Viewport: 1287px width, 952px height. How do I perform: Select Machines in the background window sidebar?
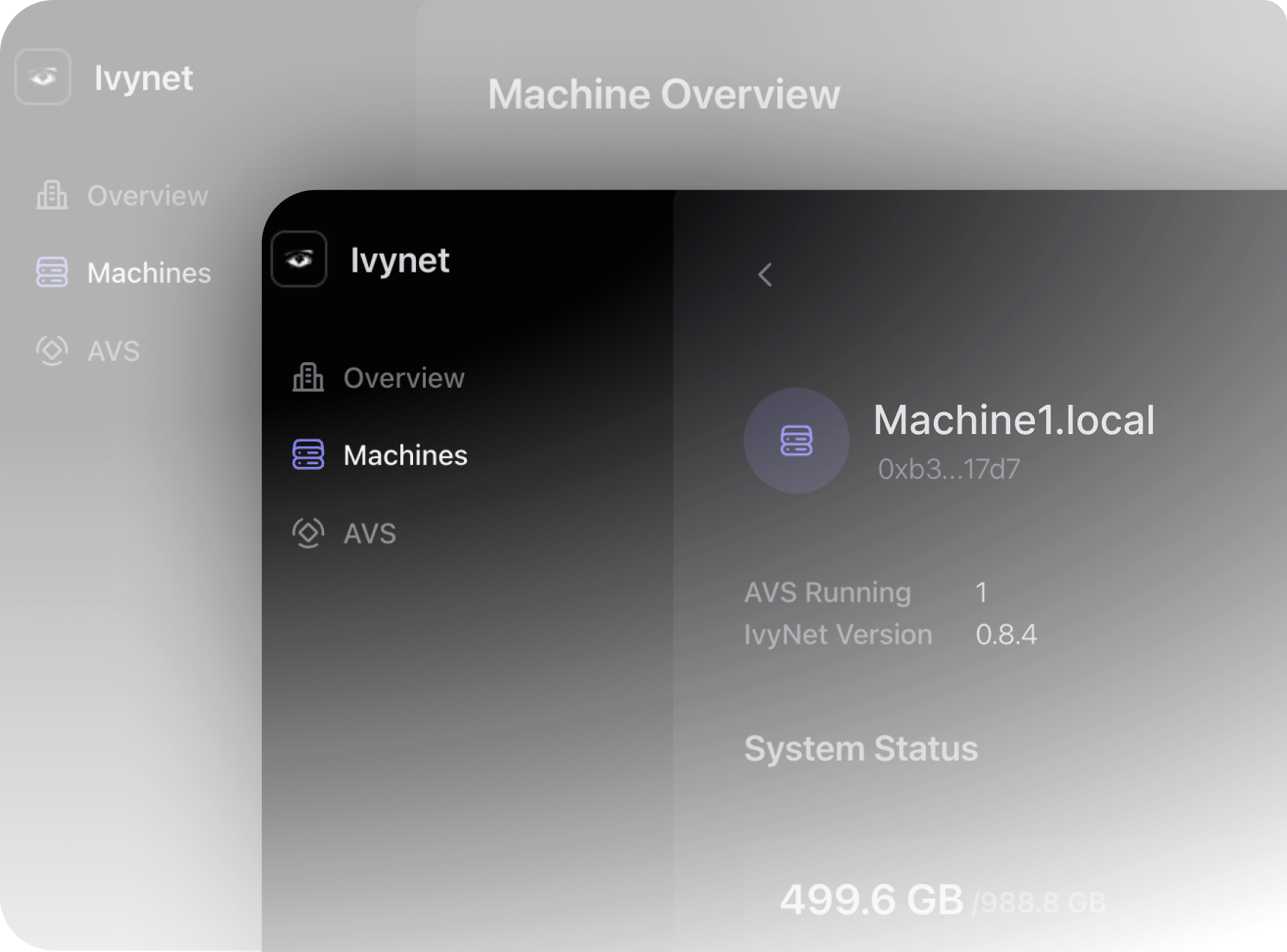124,272
